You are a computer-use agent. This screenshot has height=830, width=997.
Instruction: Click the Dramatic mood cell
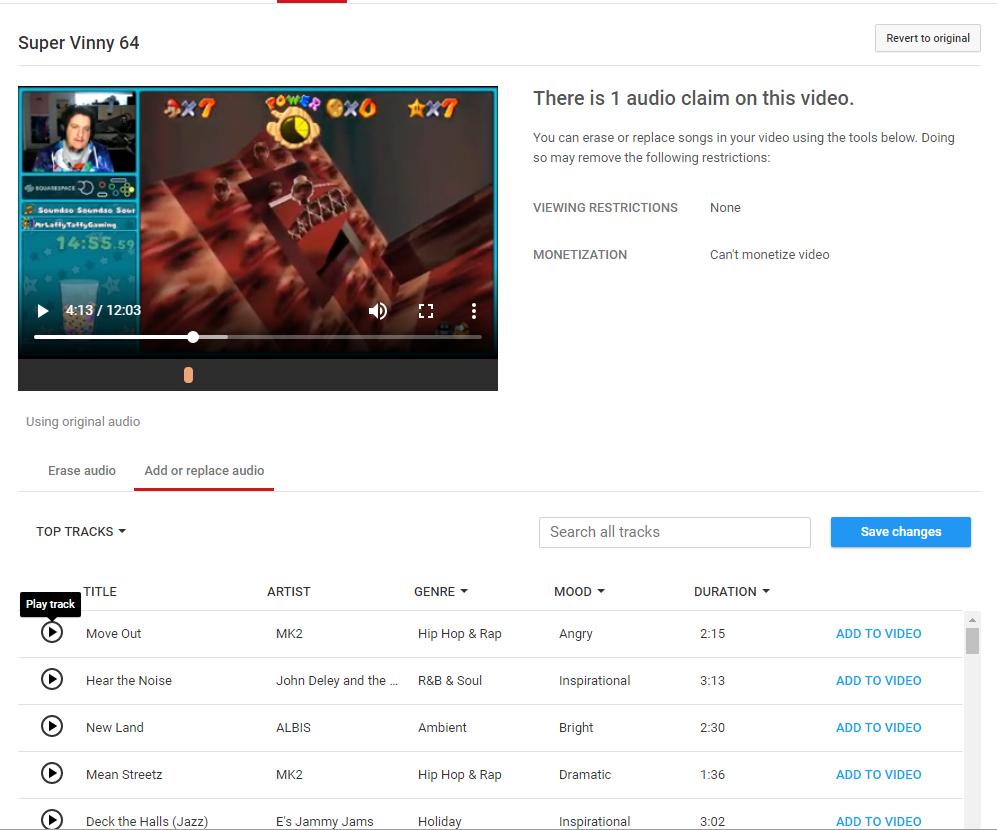tap(584, 775)
